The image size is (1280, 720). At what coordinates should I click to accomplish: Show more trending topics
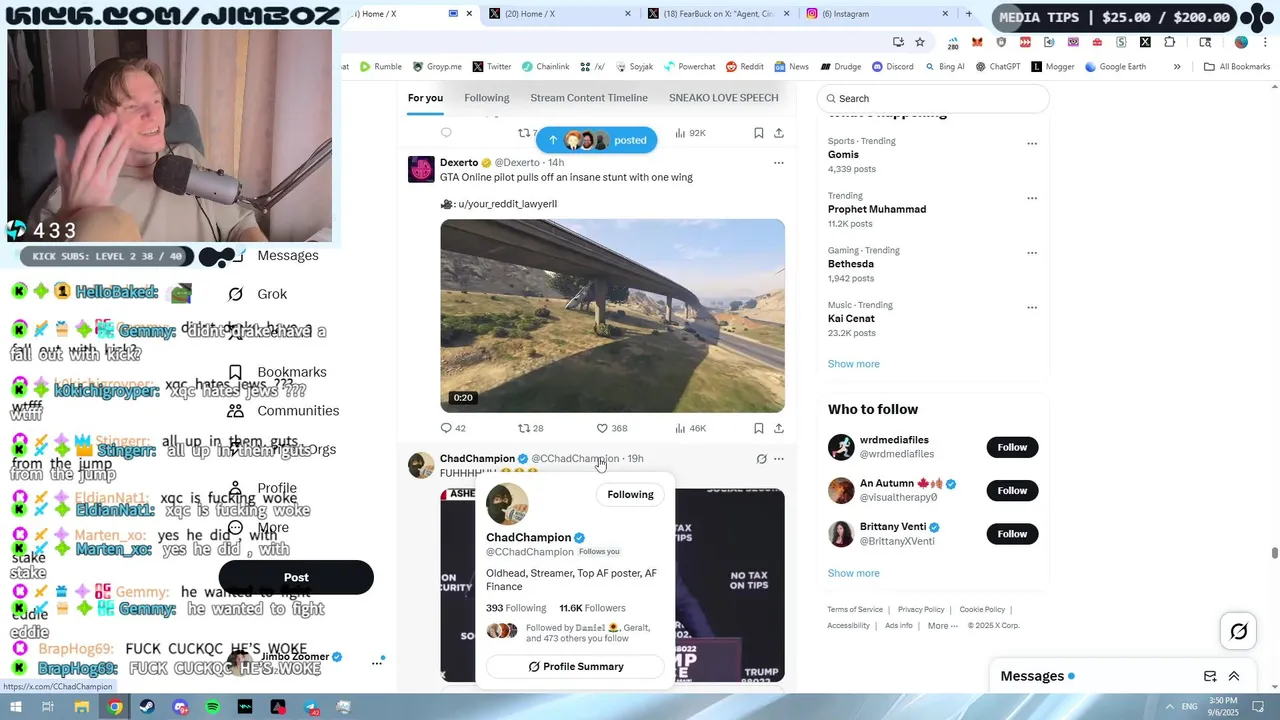pyautogui.click(x=853, y=364)
